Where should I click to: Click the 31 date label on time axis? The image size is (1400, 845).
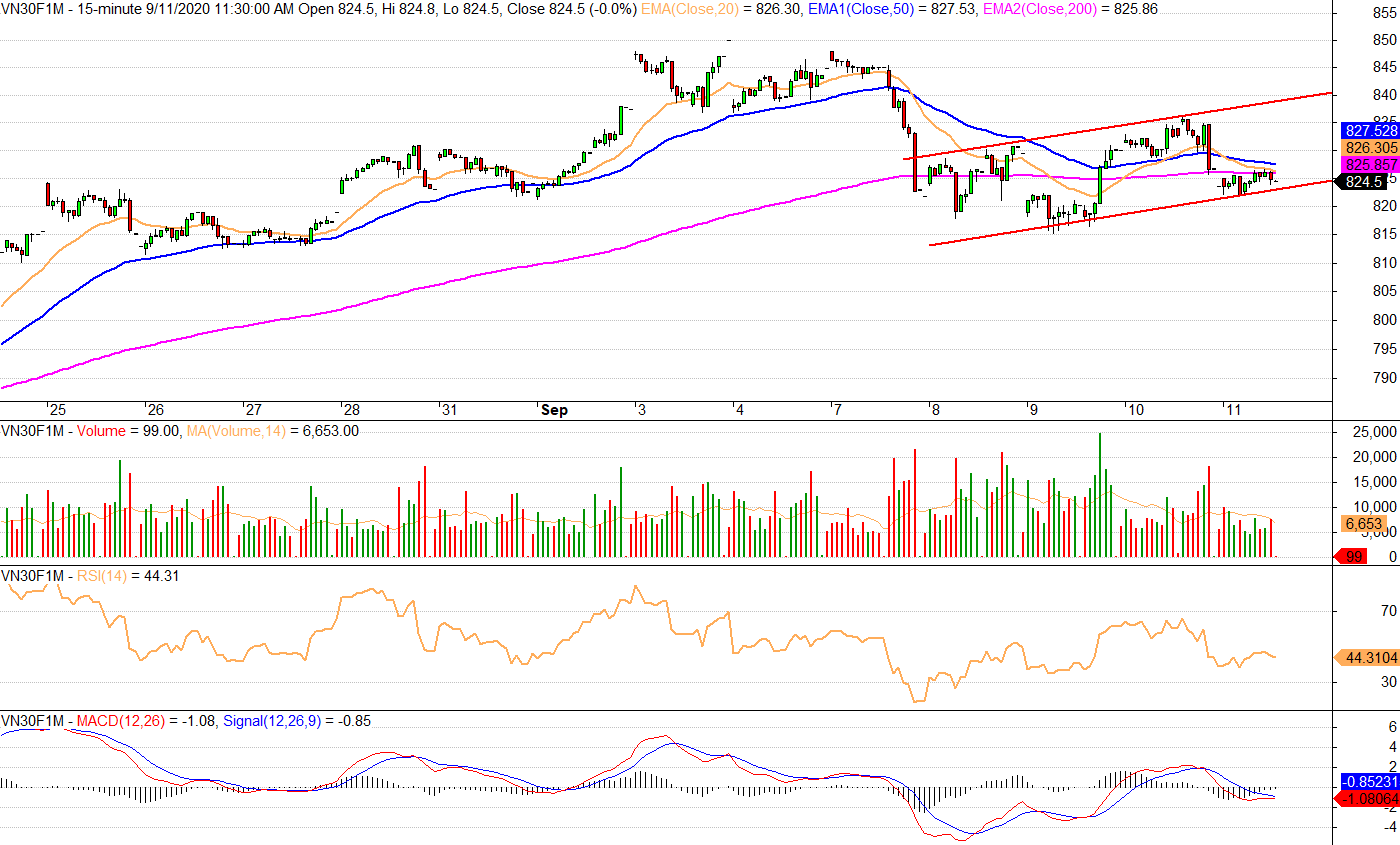tap(450, 410)
